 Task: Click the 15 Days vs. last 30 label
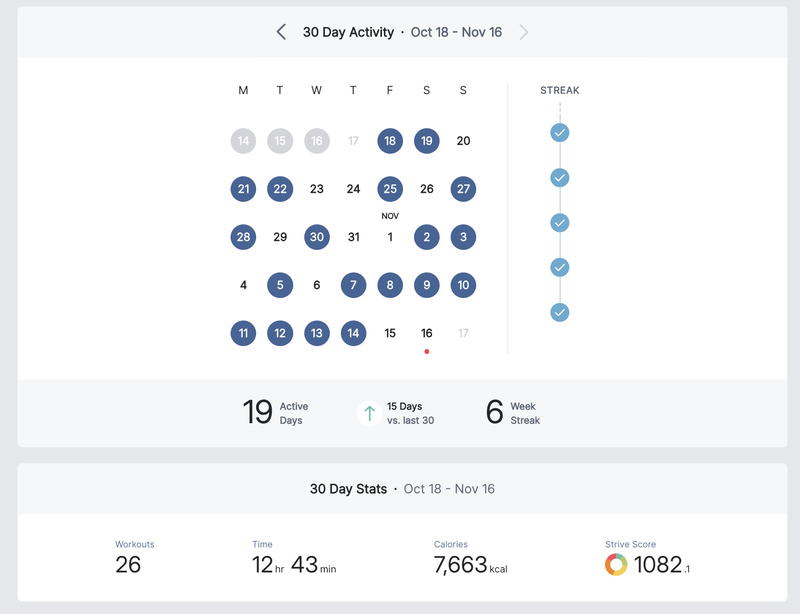coord(410,413)
